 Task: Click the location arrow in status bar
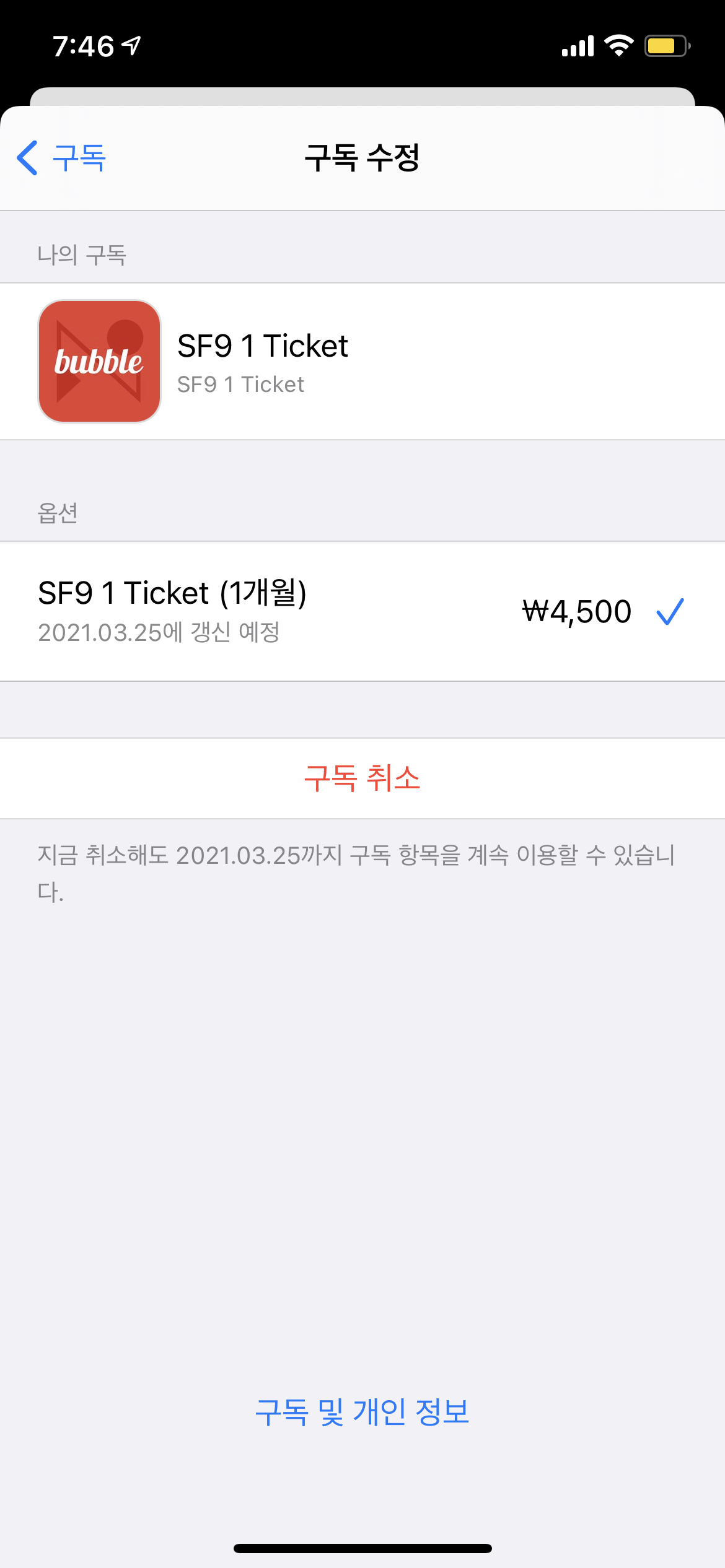pyautogui.click(x=131, y=46)
